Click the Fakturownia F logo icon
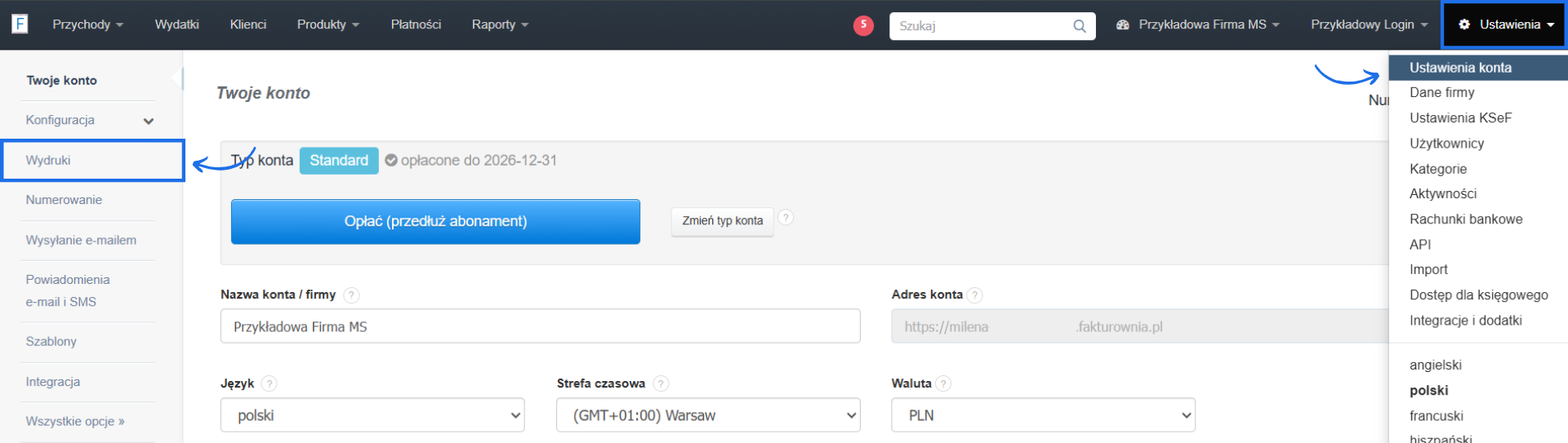The width and height of the screenshot is (1568, 443). pos(20,24)
